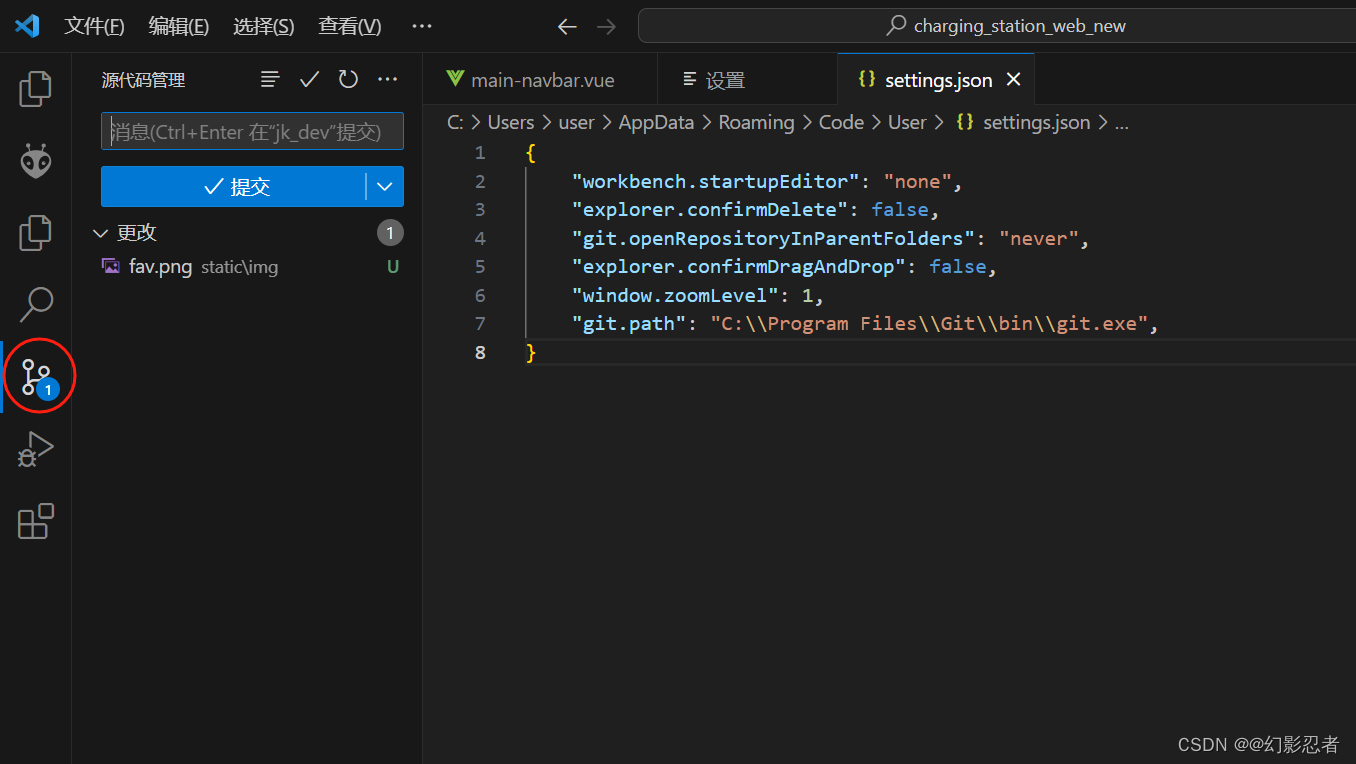
Task: Click the "workbench.startupEditor" key
Action: pos(716,181)
